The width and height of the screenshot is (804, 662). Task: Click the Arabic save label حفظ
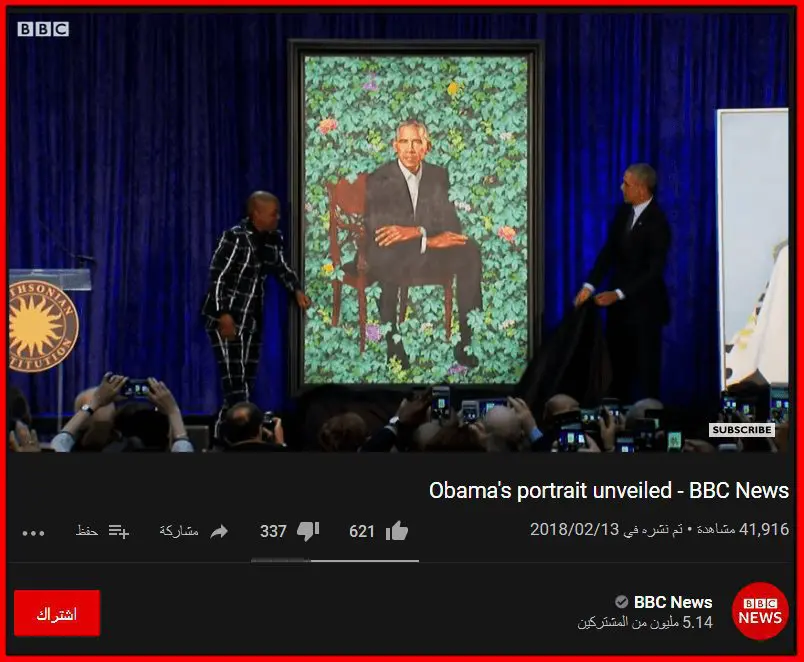87,531
